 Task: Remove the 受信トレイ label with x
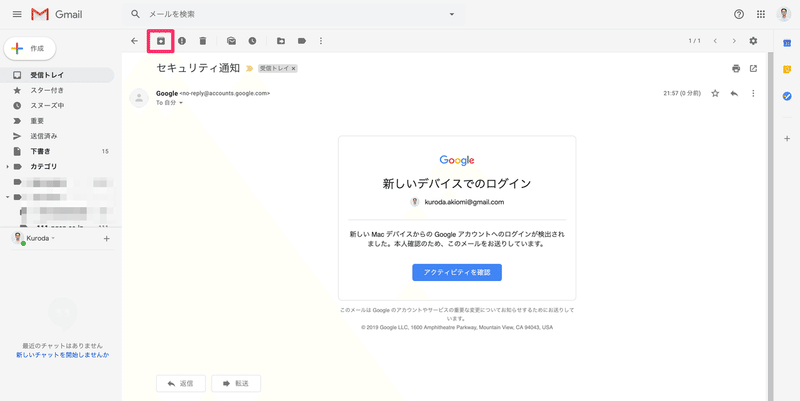pos(293,68)
